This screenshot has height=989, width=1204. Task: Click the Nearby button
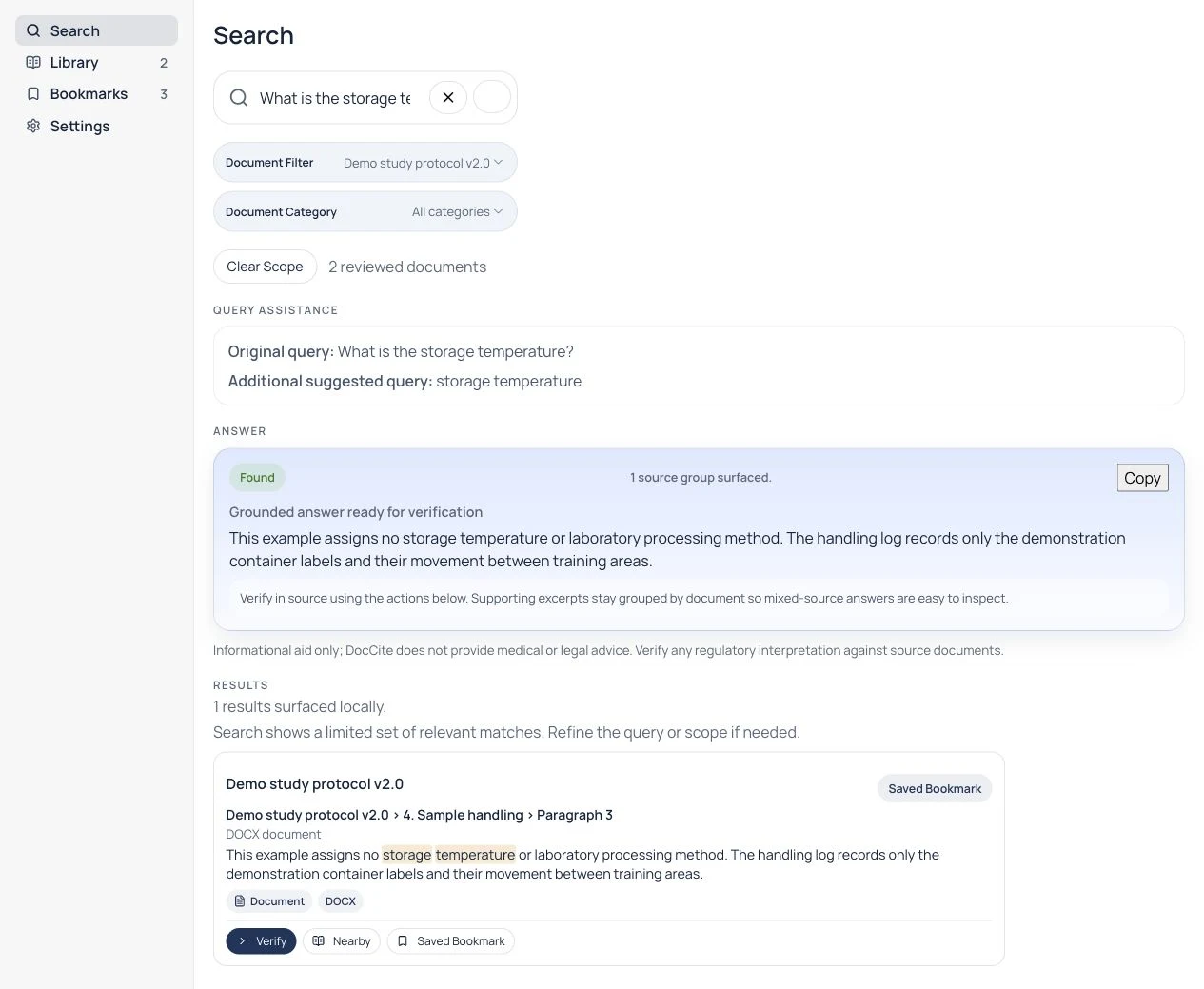(x=342, y=941)
